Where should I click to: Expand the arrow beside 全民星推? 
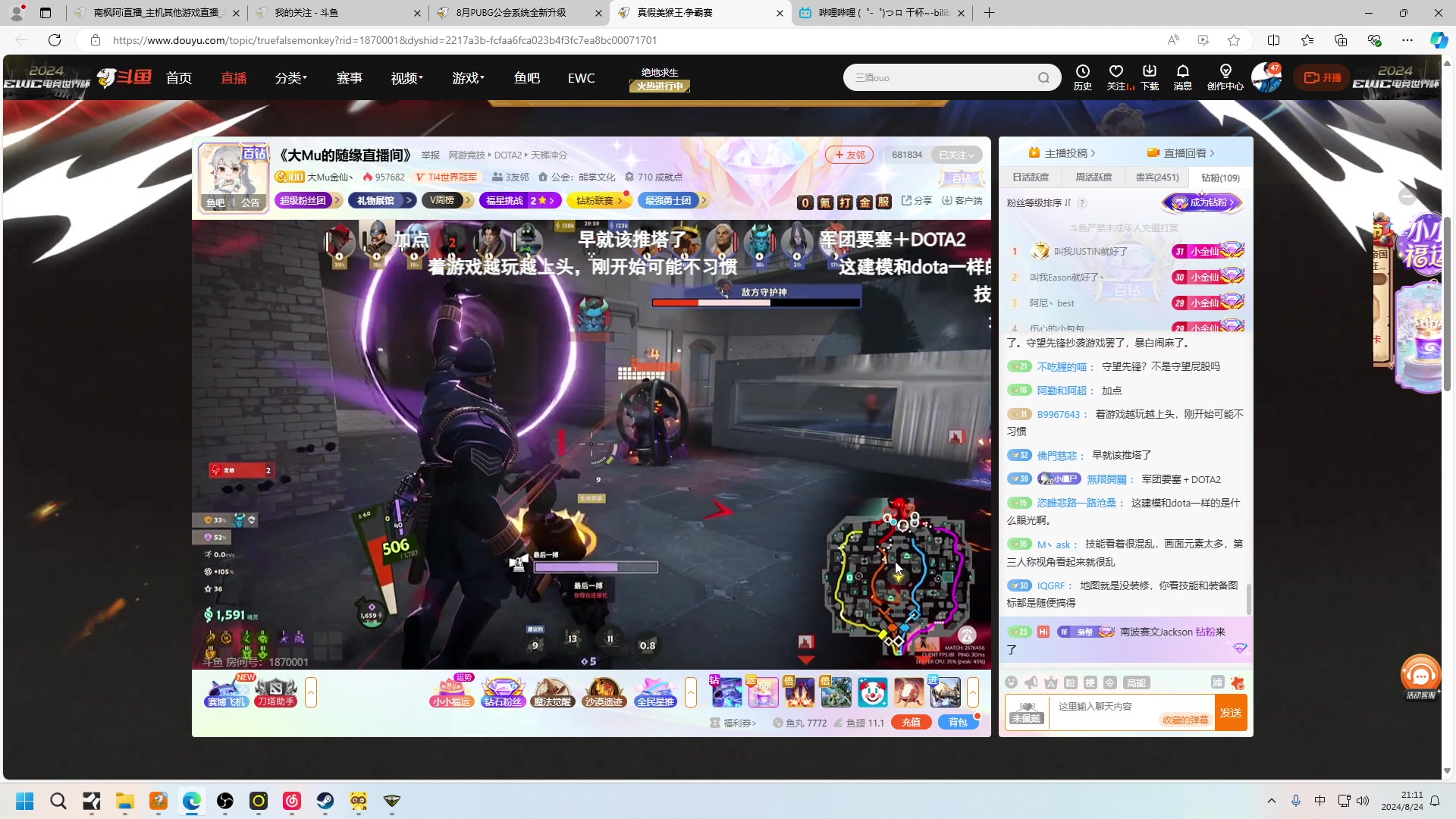[691, 692]
